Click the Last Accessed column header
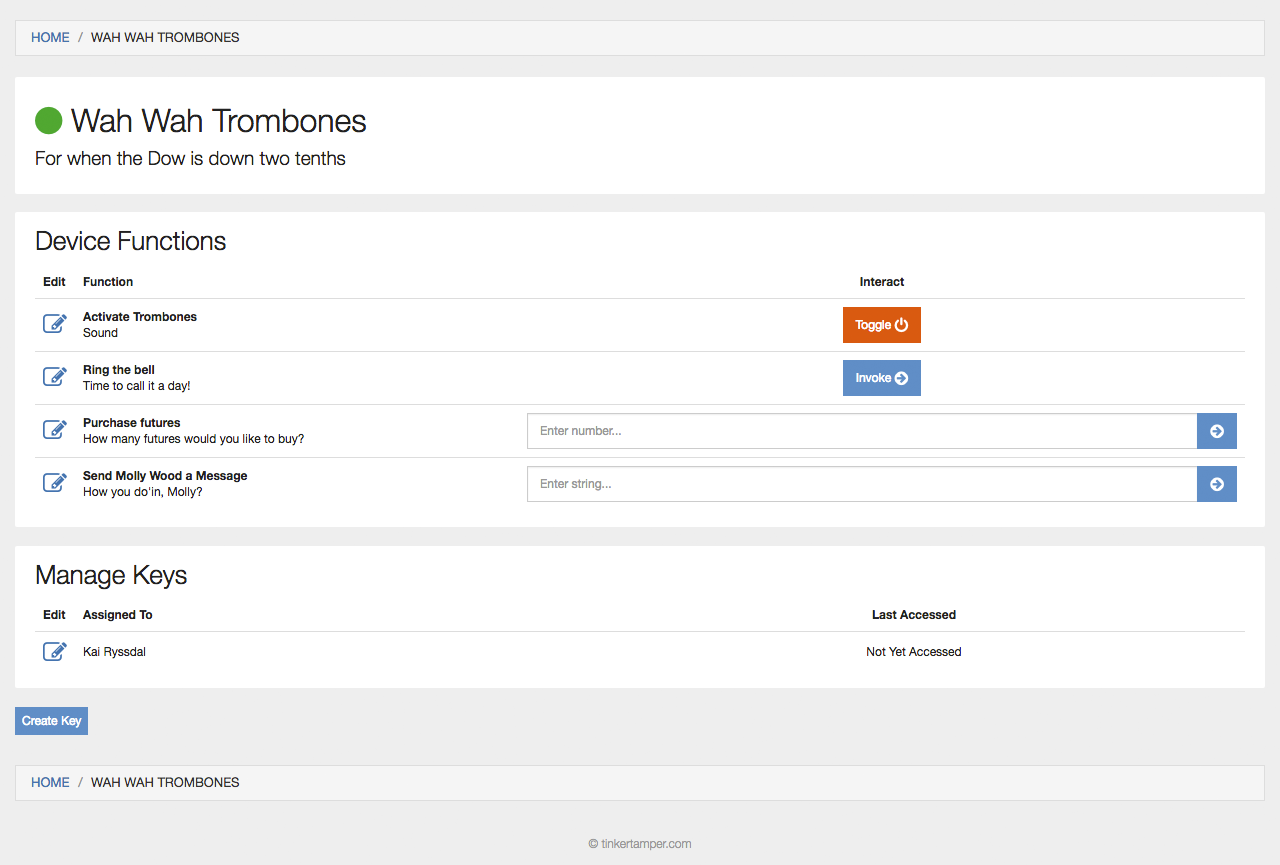The image size is (1280, 865). 914,615
